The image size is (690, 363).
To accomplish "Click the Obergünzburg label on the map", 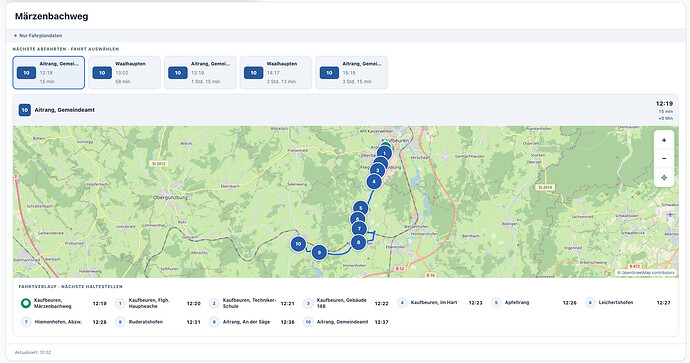I will click(x=170, y=198).
